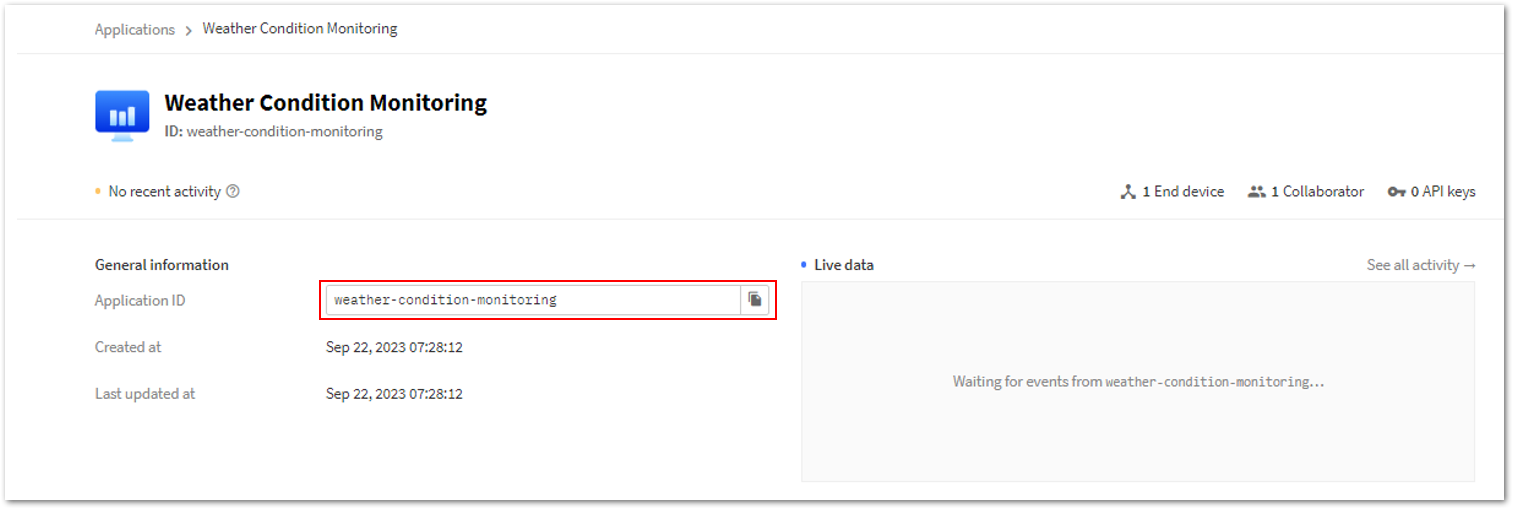Copy the Application ID with clipboard icon

point(755,300)
